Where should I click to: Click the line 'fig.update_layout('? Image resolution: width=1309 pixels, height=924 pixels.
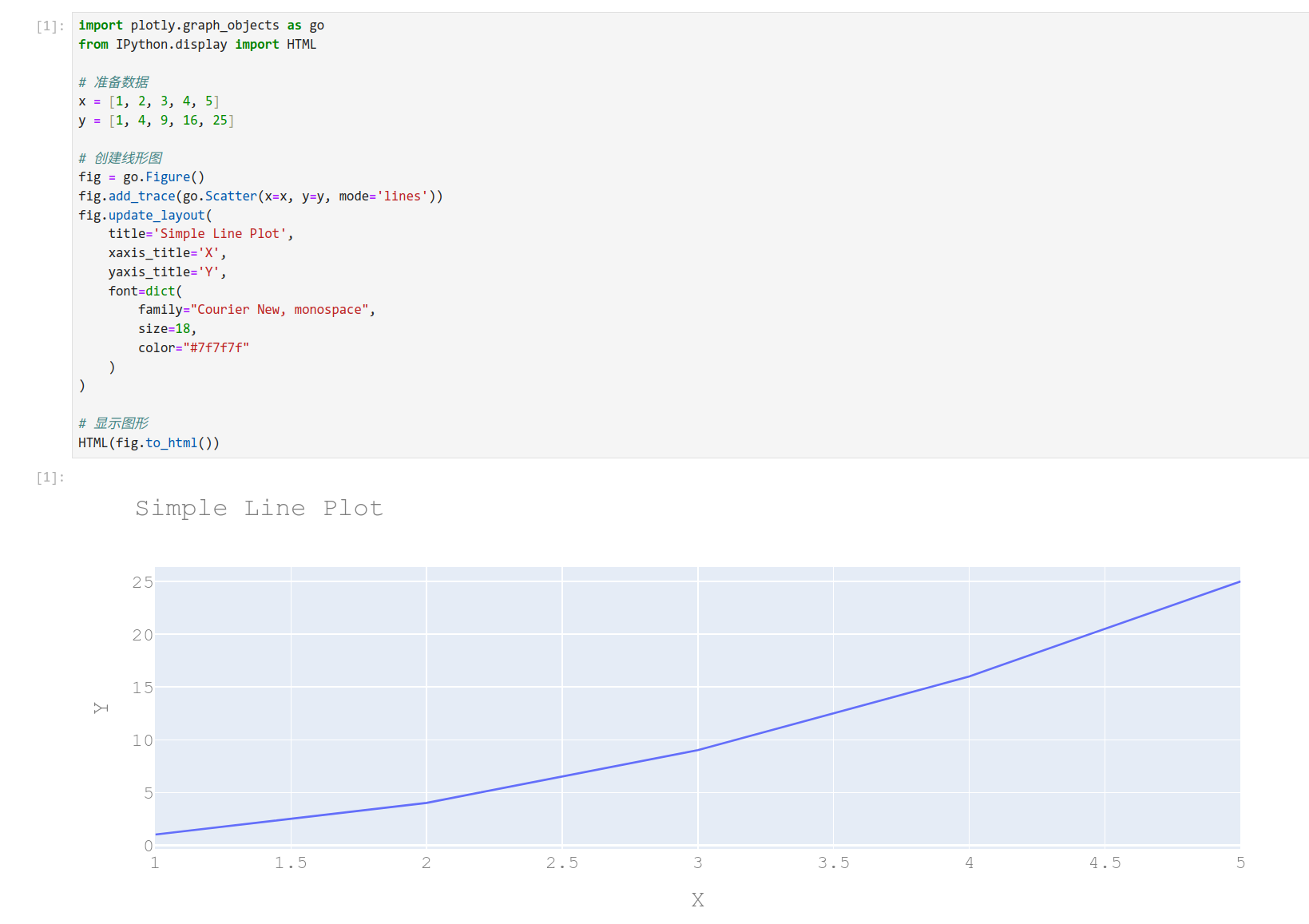point(145,216)
